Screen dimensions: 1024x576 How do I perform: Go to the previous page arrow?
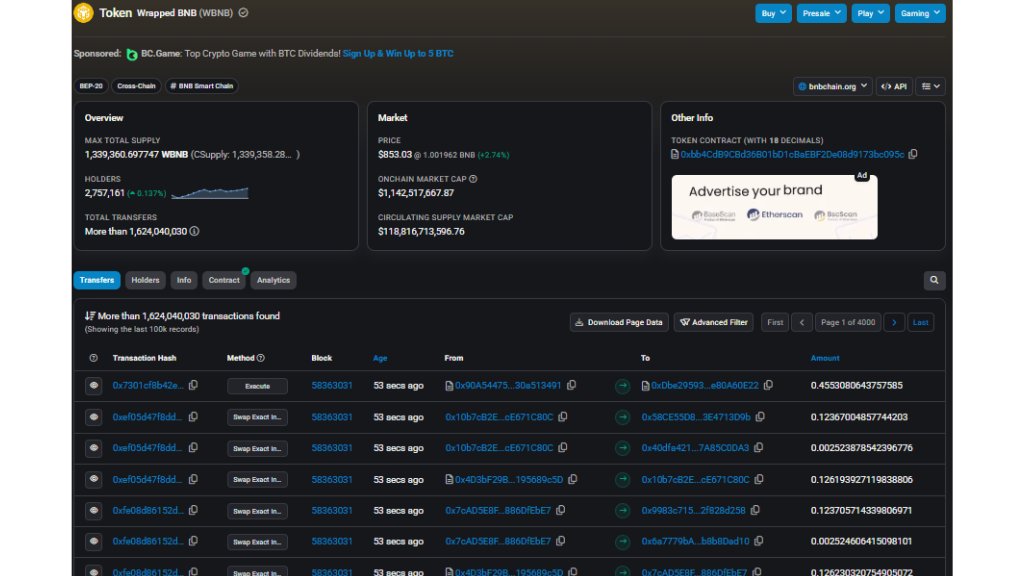coord(802,322)
